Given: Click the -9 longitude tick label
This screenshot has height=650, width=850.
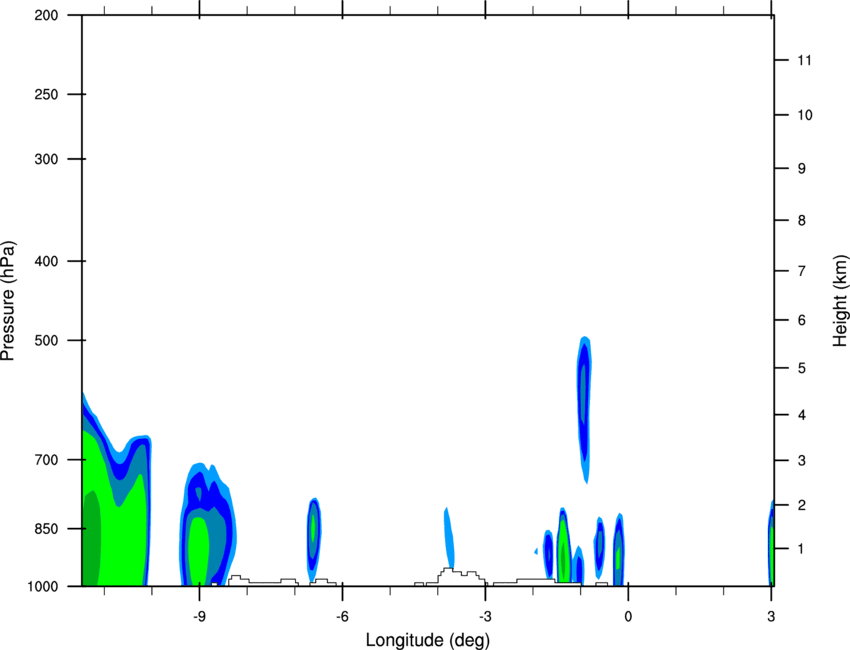Looking at the screenshot, I should (199, 617).
